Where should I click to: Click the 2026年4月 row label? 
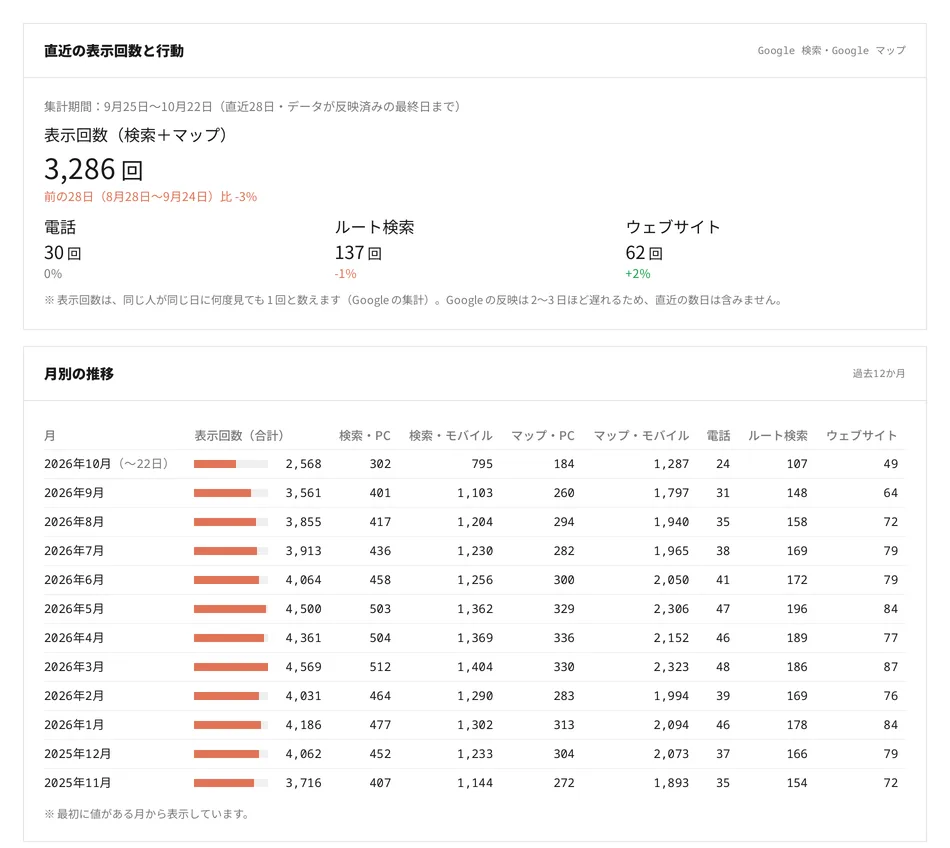point(74,638)
